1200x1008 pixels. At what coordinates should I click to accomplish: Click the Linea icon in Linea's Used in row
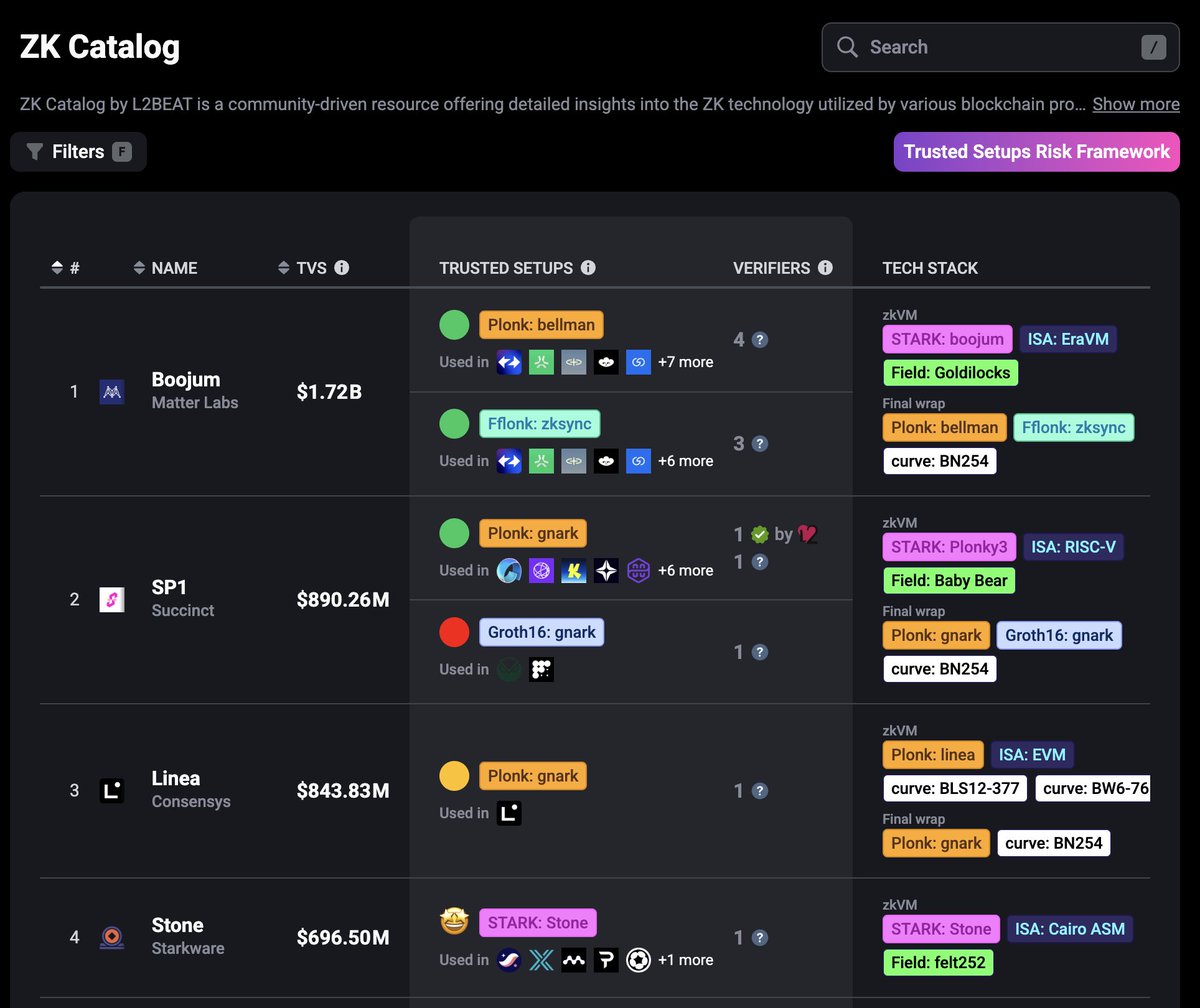[x=510, y=813]
